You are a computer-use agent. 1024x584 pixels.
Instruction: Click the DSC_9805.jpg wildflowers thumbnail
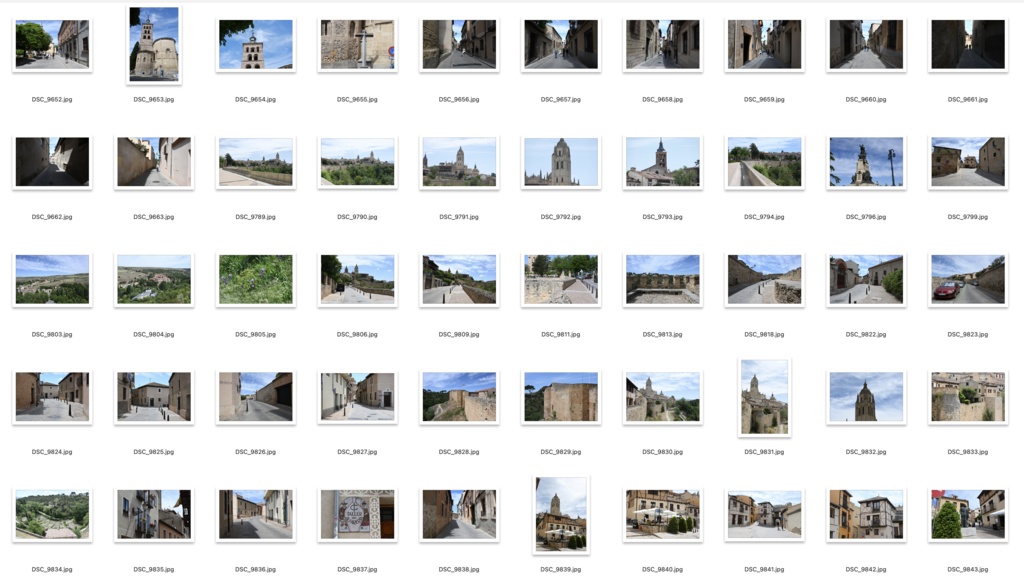pos(255,280)
